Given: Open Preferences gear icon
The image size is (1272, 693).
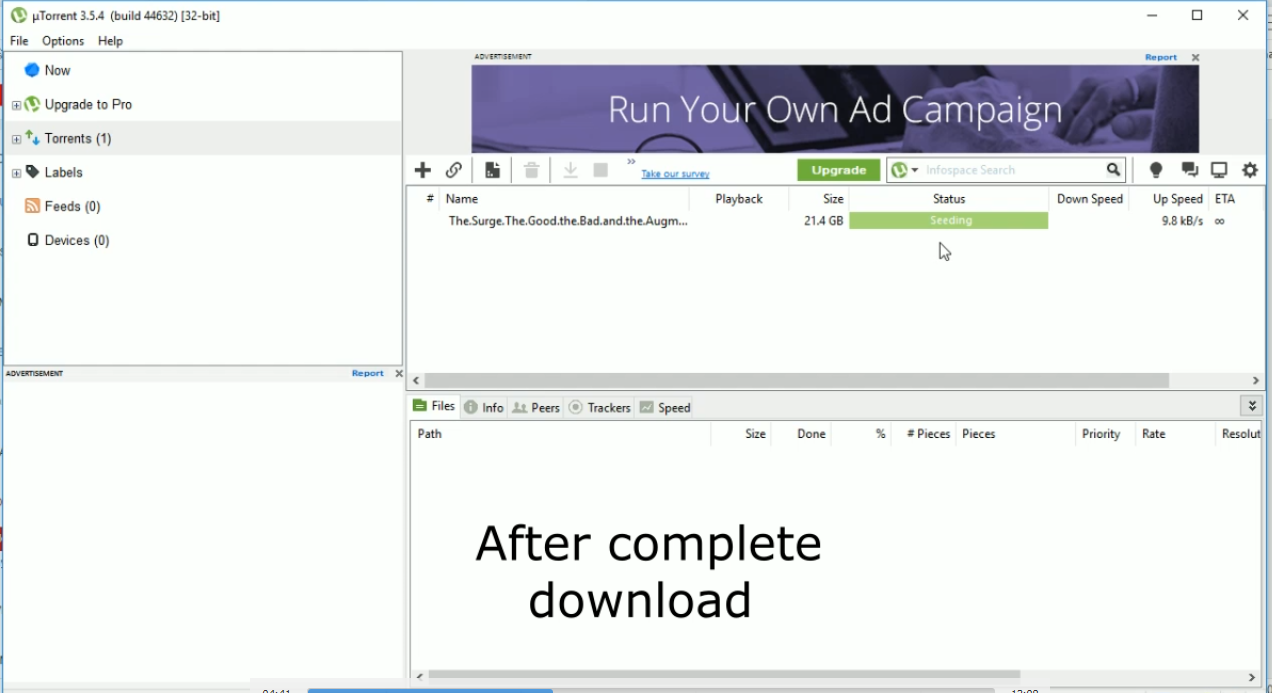Looking at the screenshot, I should click(x=1250, y=170).
